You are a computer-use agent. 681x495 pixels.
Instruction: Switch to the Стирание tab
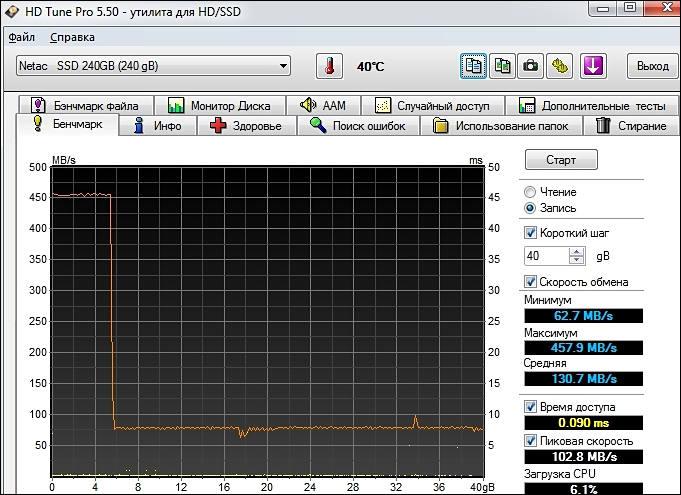(x=631, y=126)
